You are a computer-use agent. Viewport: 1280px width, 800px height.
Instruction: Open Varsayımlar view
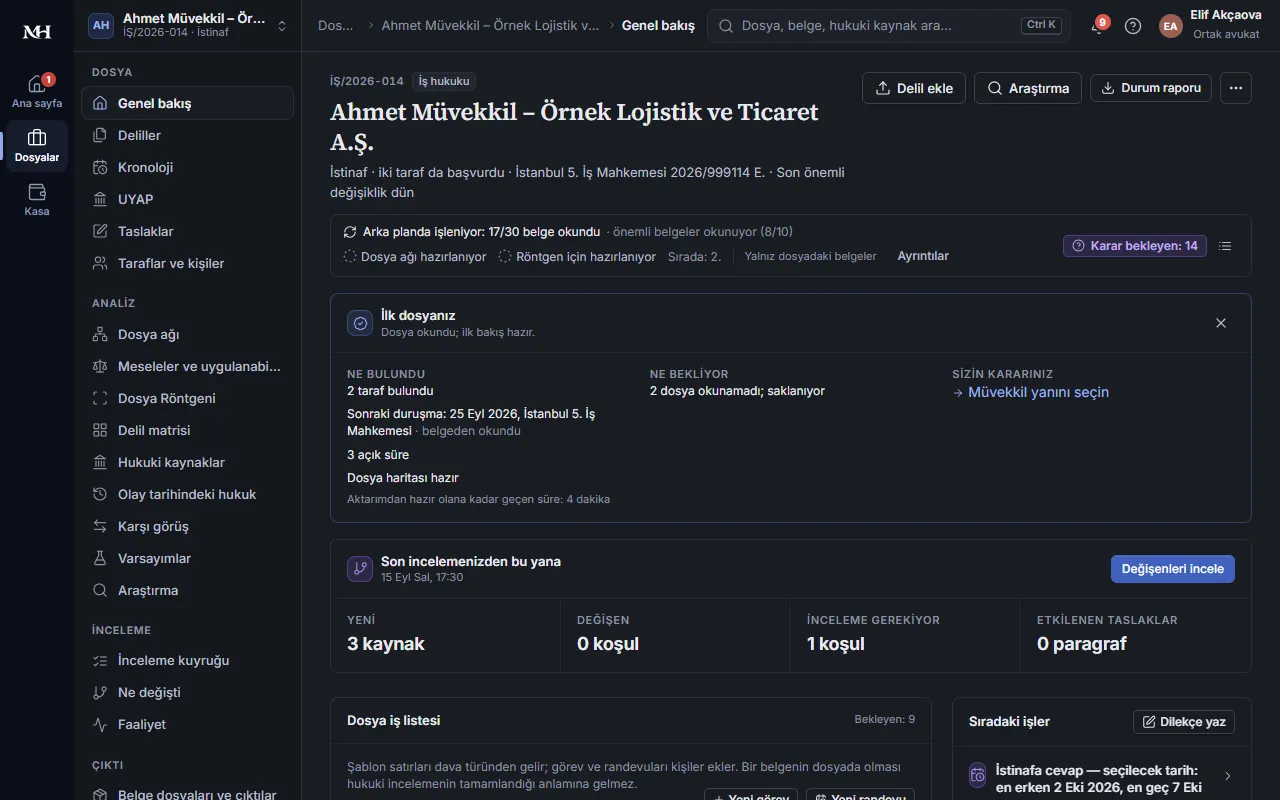pos(187,558)
